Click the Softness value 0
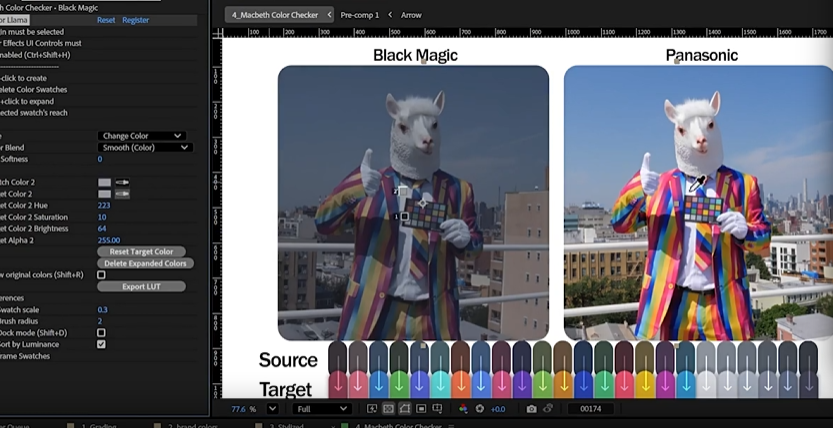The width and height of the screenshot is (833, 428). [100, 159]
